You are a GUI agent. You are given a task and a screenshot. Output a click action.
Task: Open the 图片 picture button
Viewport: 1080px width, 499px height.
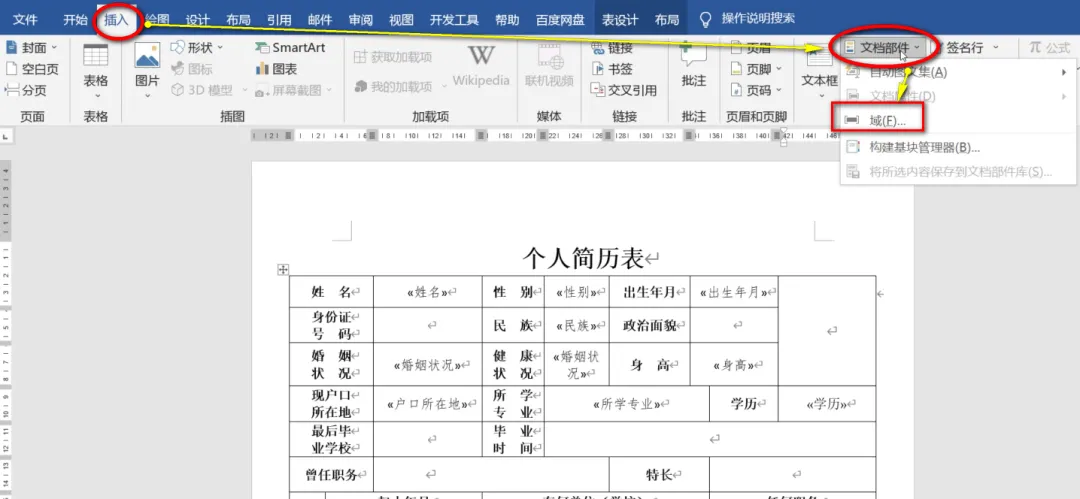pos(147,71)
